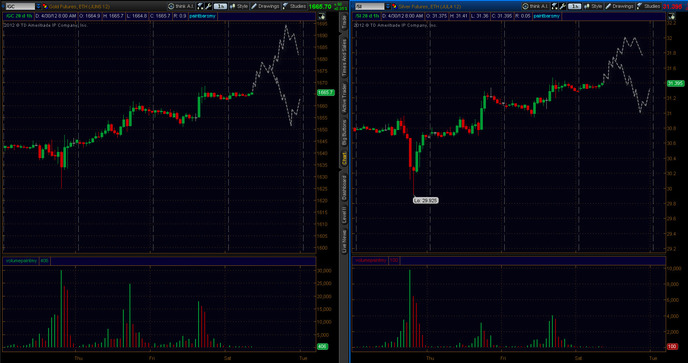Click the wrench settings icon on gold chart
This screenshot has height=363, width=688.
208,6
